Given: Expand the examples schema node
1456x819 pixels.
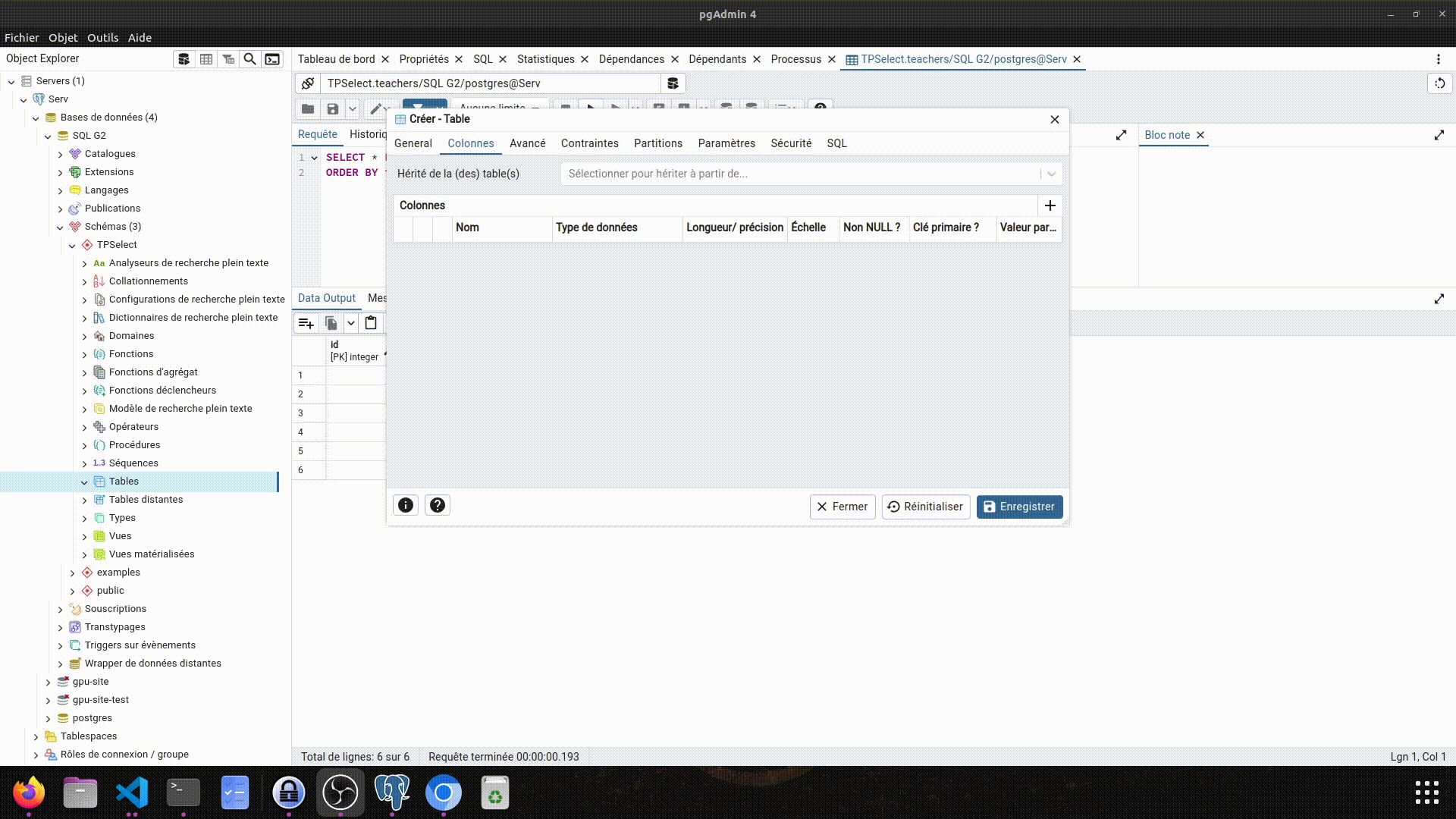Looking at the screenshot, I should pos(72,573).
